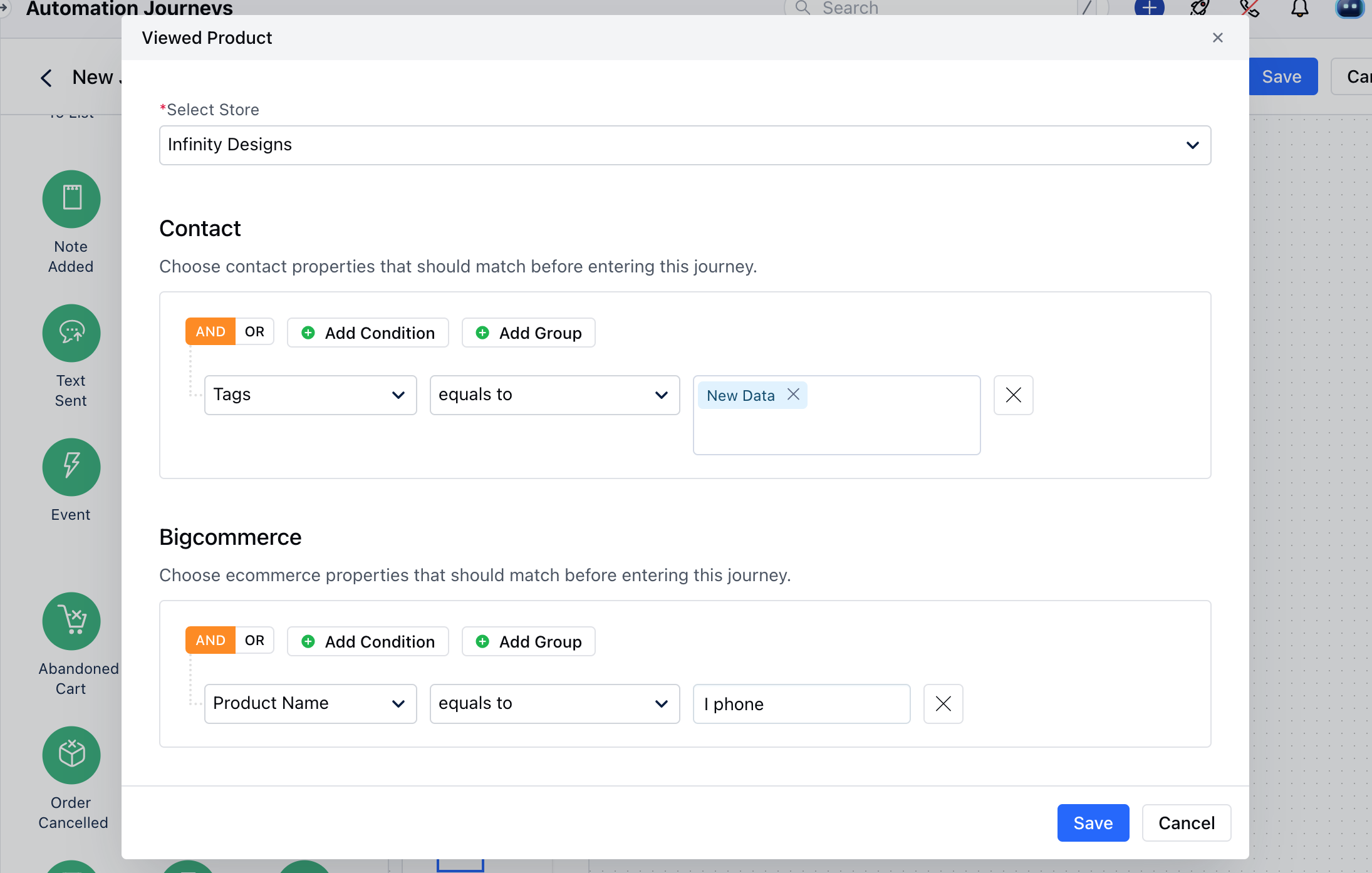Click the blue plus quick-add icon
Screen dimensions: 1372x873
tap(1150, 8)
